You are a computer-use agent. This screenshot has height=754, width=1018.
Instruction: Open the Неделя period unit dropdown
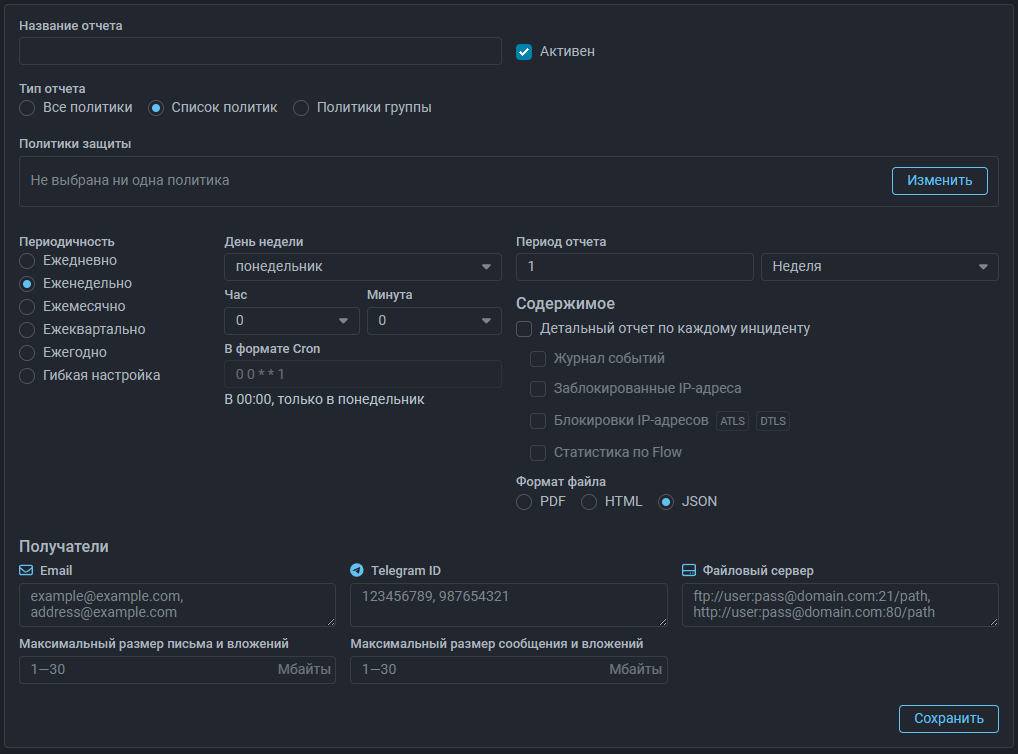coord(879,267)
